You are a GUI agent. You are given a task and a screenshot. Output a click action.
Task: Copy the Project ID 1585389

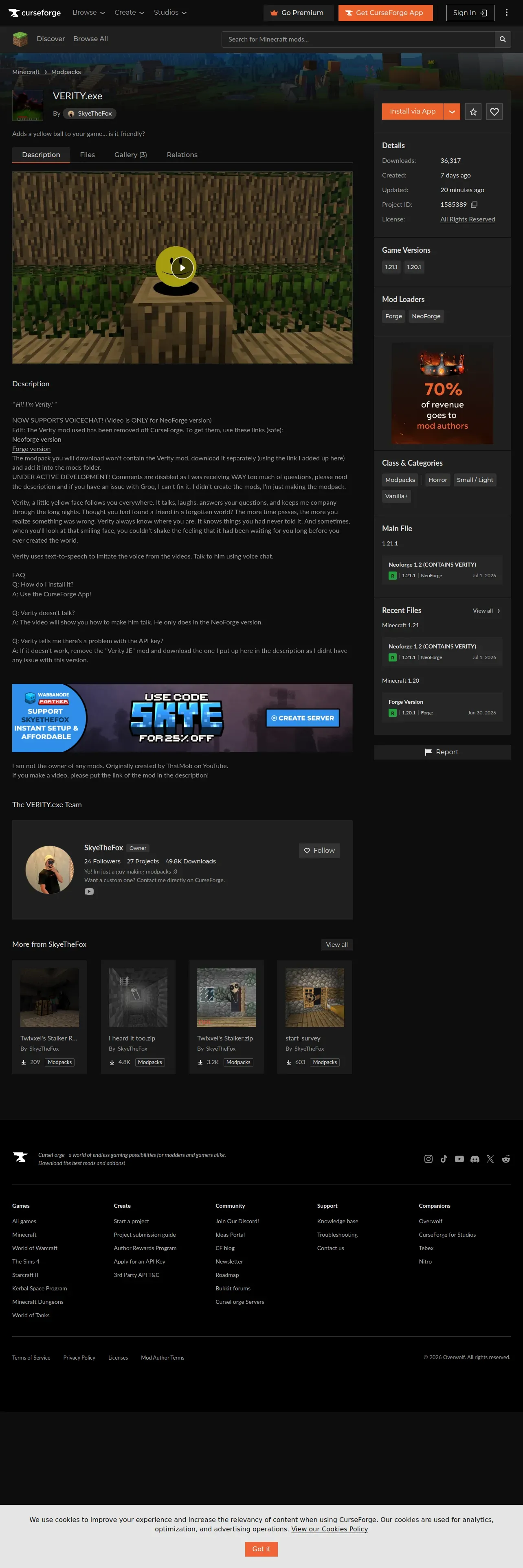tap(474, 205)
